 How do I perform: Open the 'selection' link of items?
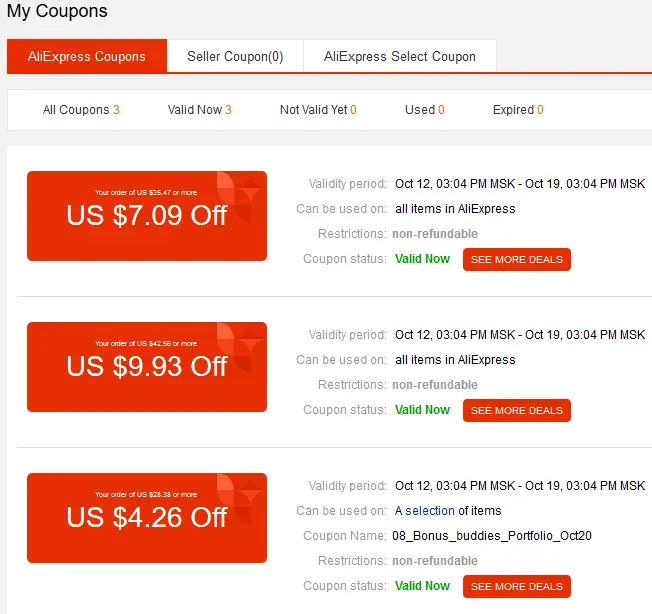tap(430, 510)
